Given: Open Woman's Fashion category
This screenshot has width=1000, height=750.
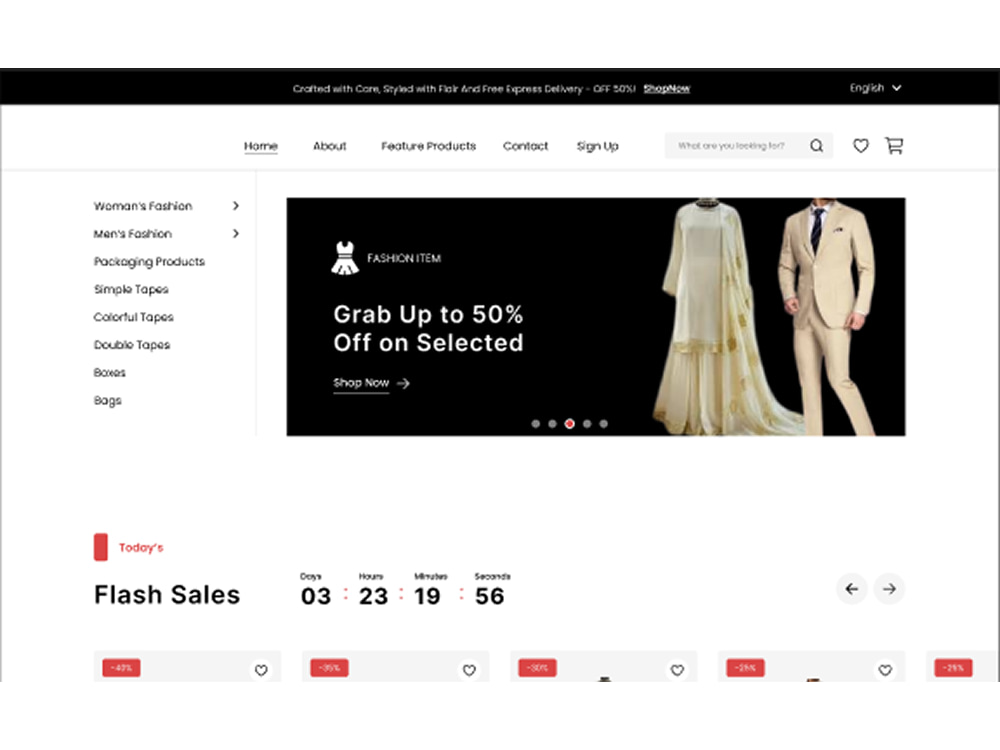Looking at the screenshot, I should 143,206.
